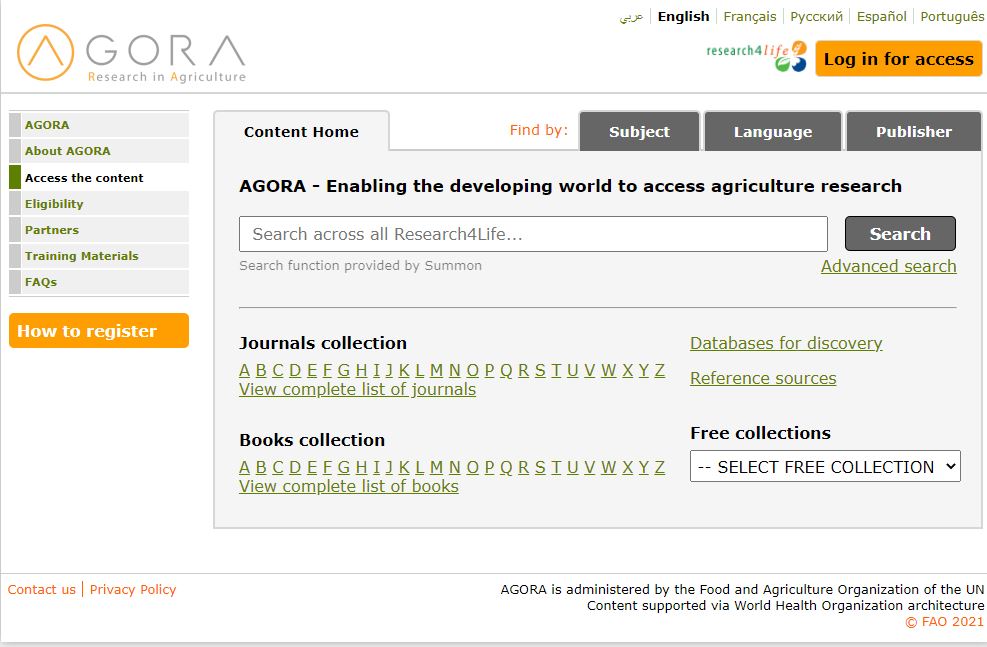Viewport: 987px width, 647px height.
Task: Select the Content Home tab
Action: [301, 132]
